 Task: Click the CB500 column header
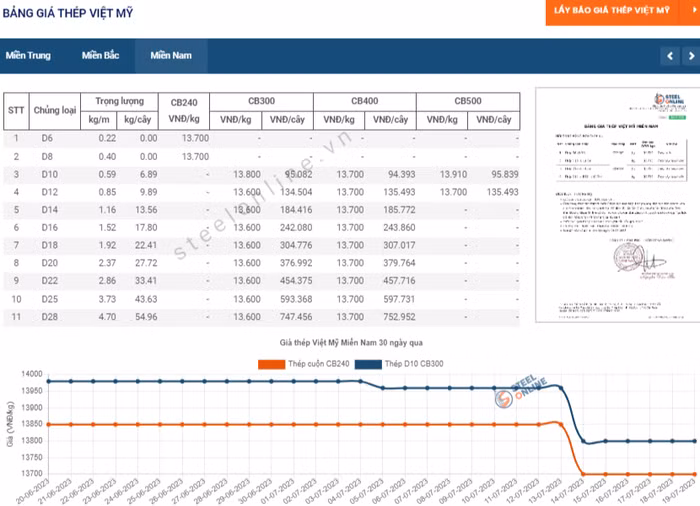(468, 101)
